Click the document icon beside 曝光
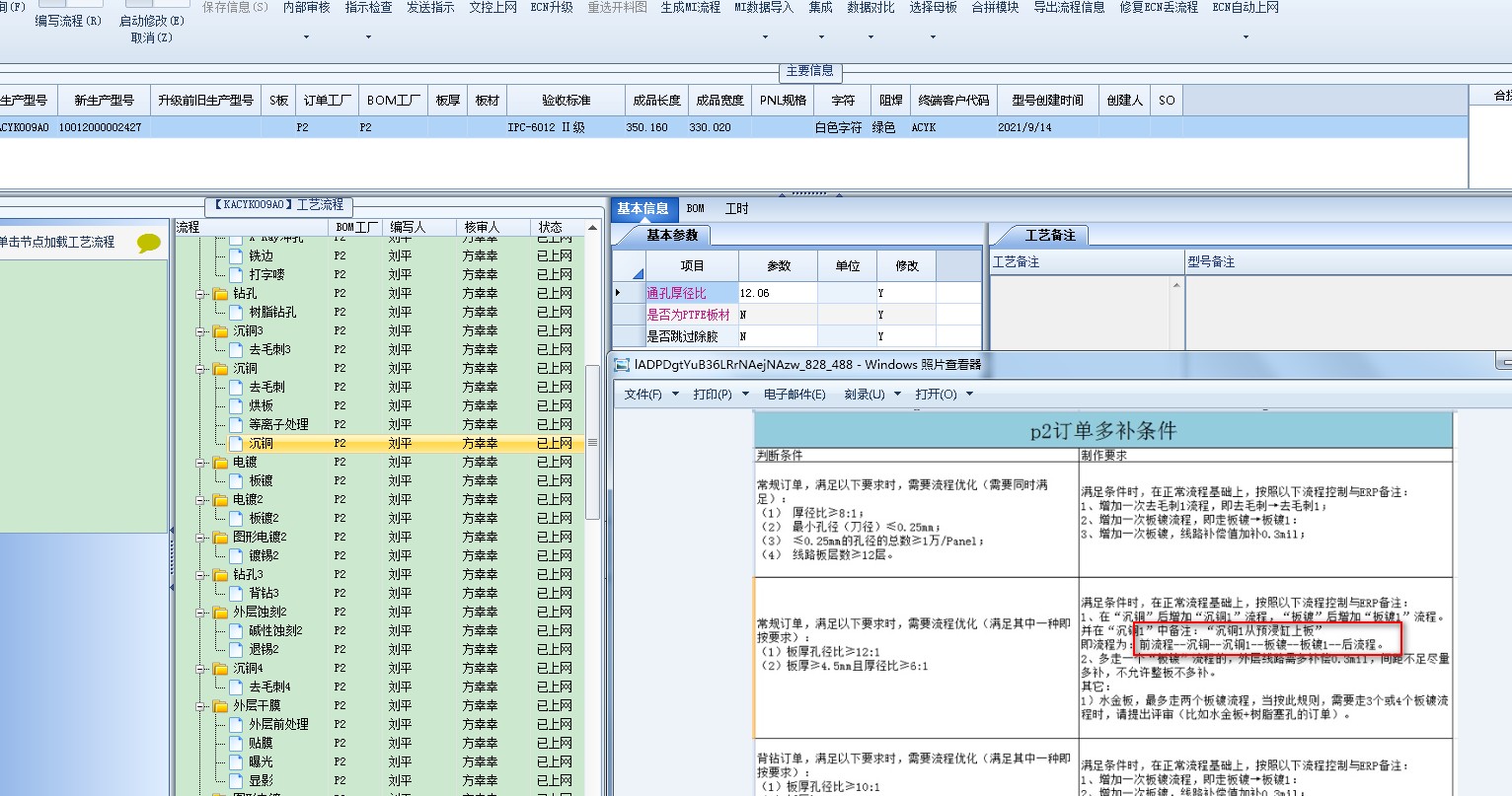Screen dimensions: 1512x796 tap(237, 762)
